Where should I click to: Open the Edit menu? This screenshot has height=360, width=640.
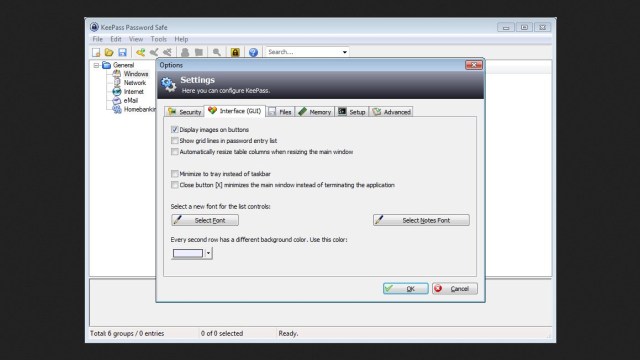(x=116, y=39)
